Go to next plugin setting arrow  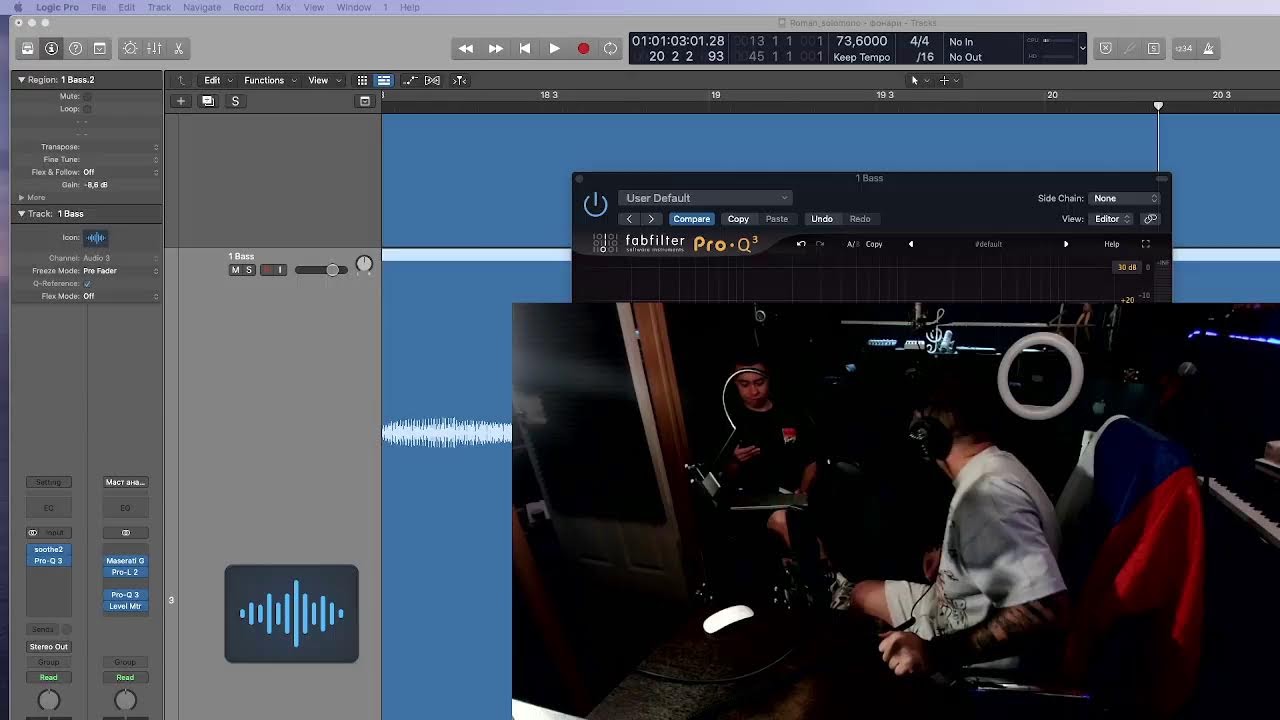point(651,219)
